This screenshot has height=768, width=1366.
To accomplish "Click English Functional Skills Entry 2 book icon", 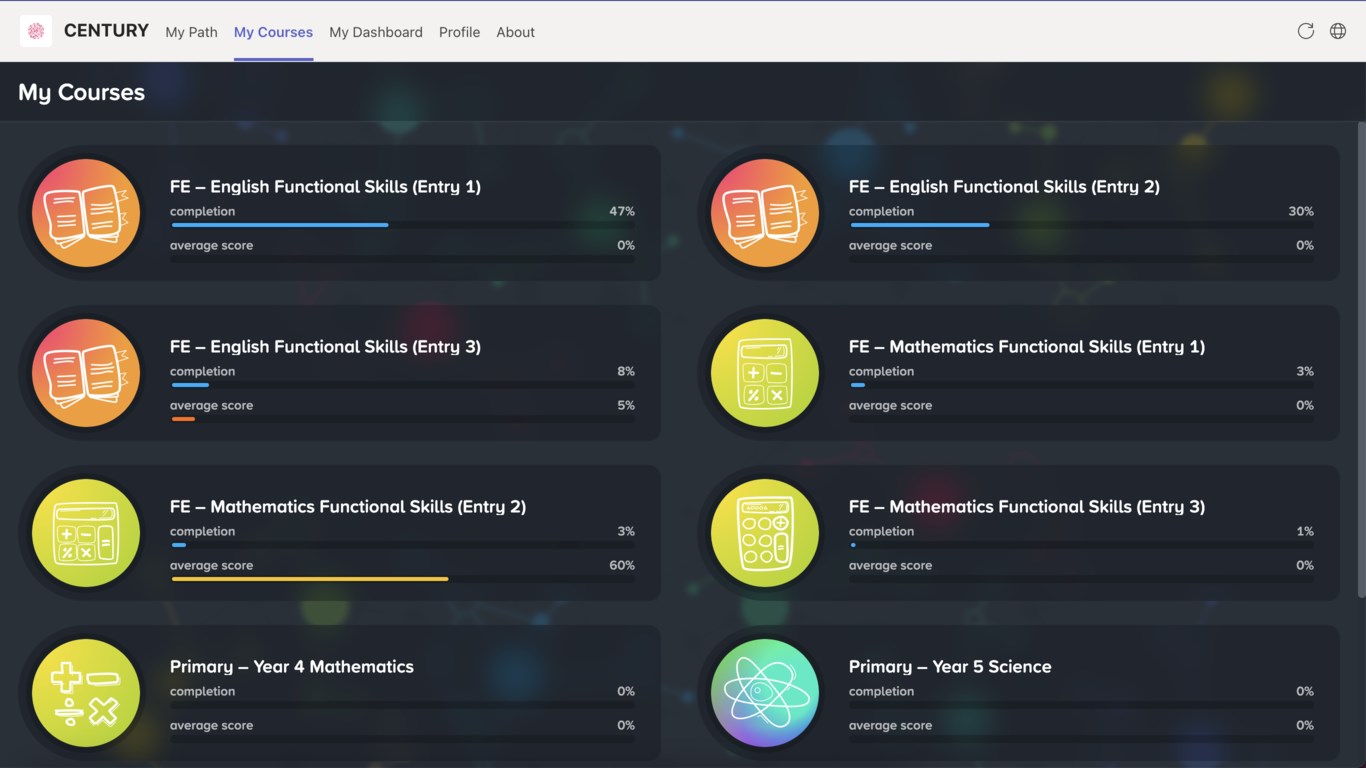I will point(765,213).
